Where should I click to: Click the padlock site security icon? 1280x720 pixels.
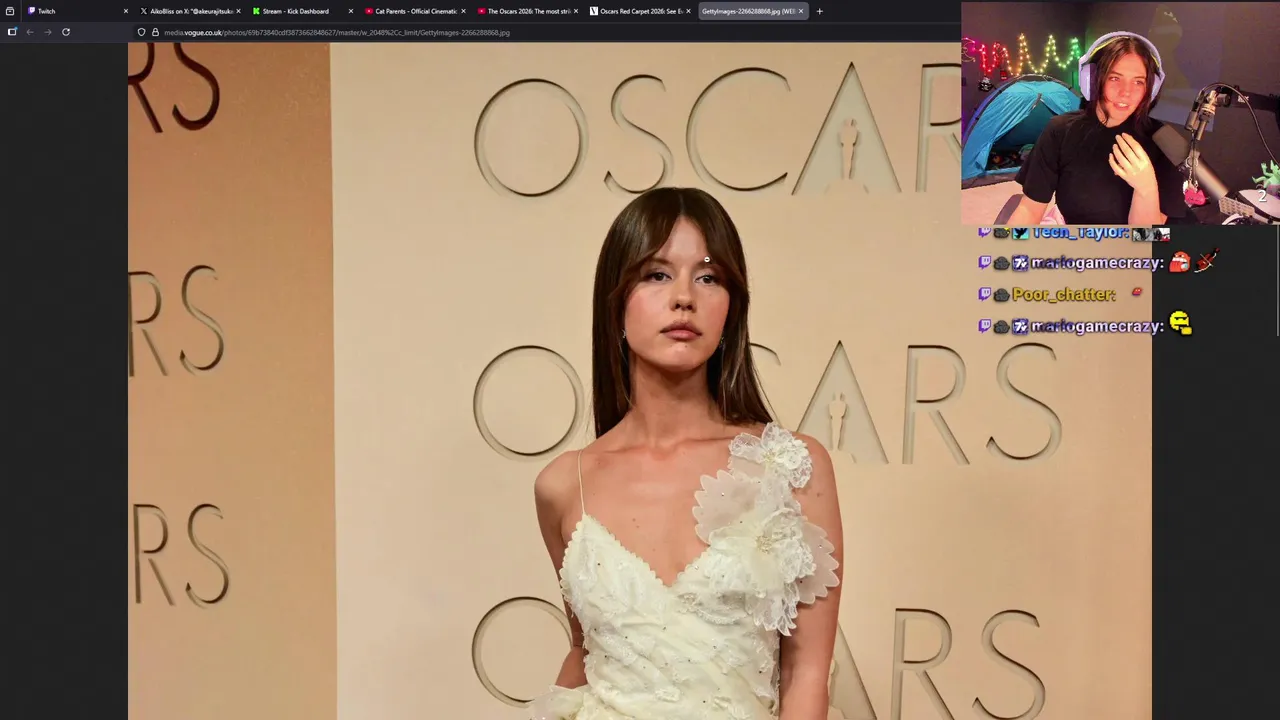point(155,32)
